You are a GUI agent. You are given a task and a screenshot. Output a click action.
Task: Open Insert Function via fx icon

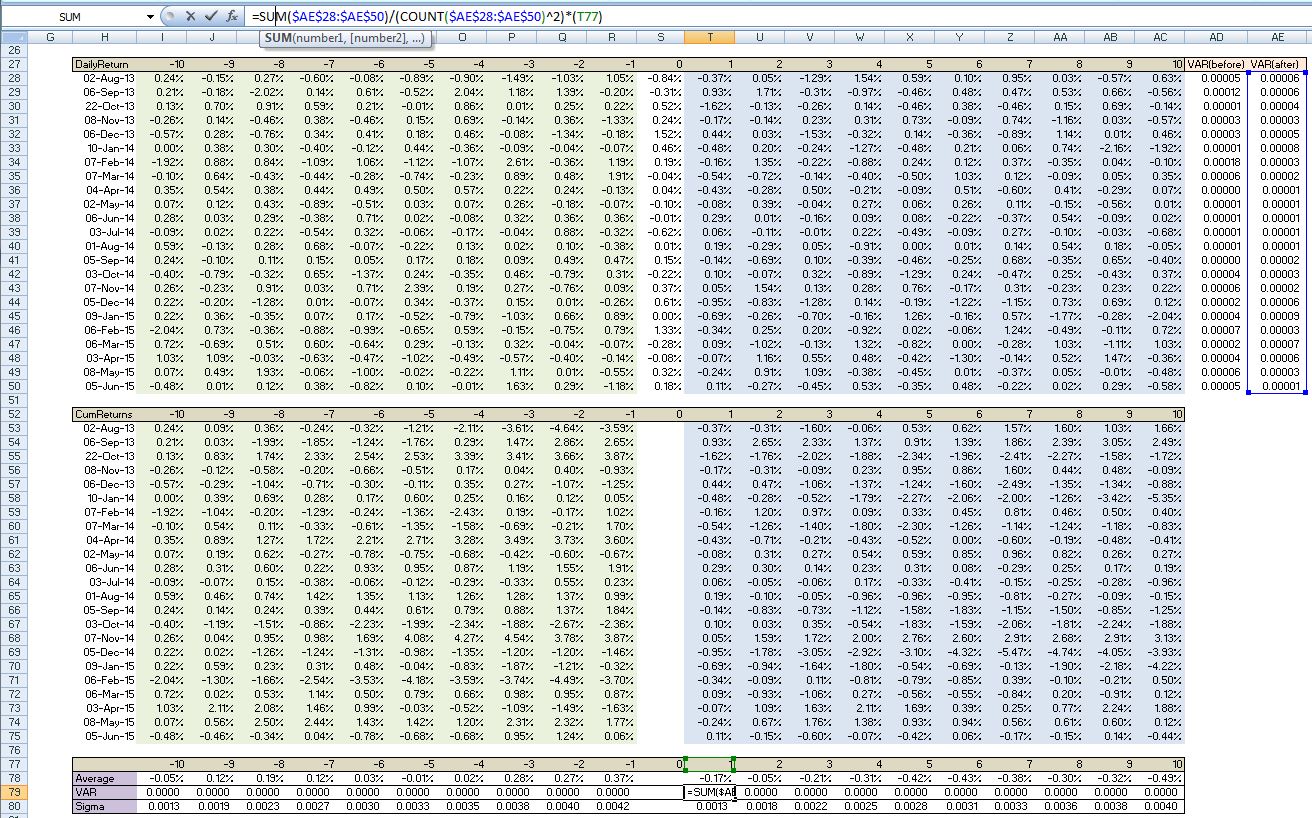[x=231, y=16]
